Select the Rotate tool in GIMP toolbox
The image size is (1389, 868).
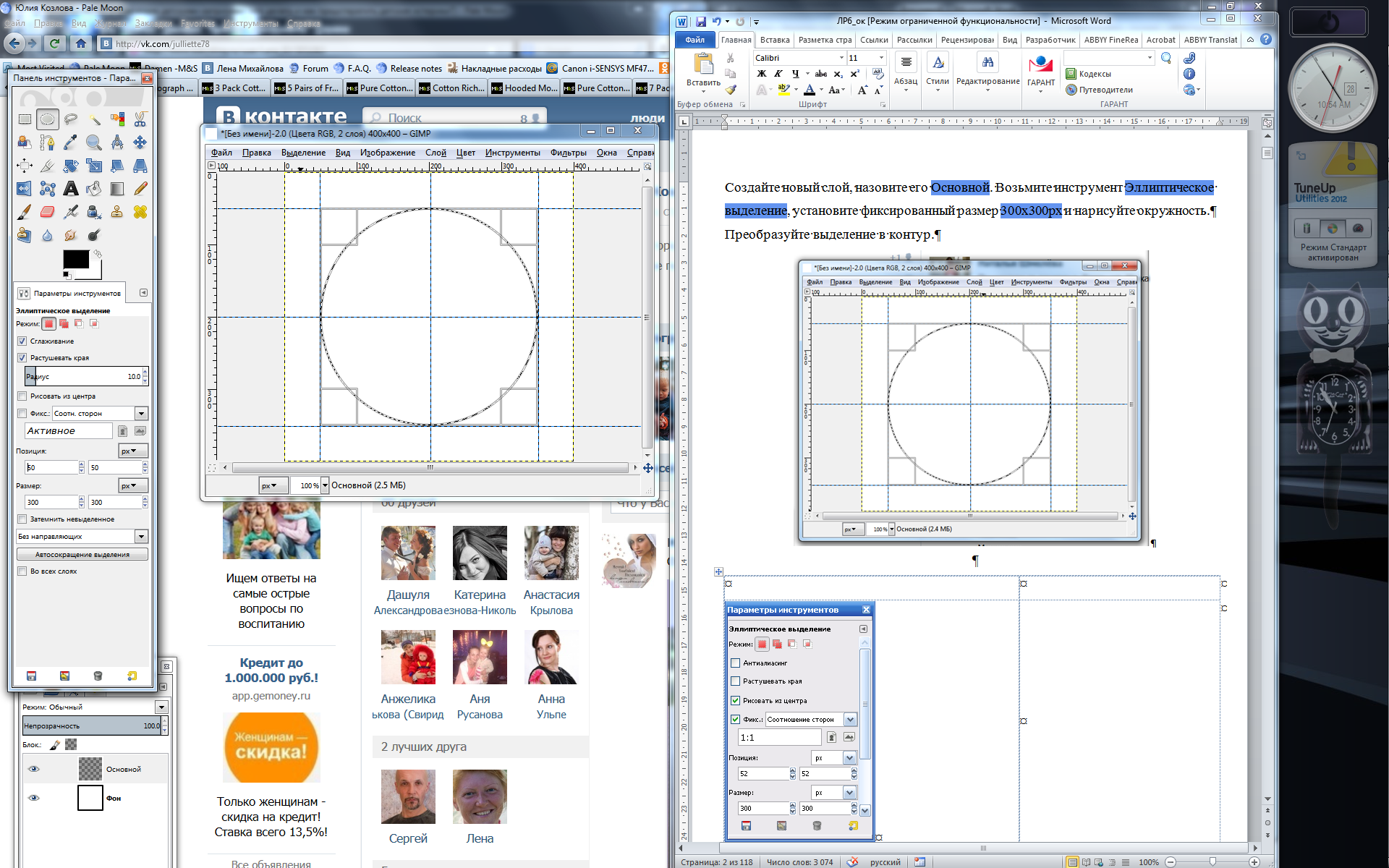[x=71, y=166]
